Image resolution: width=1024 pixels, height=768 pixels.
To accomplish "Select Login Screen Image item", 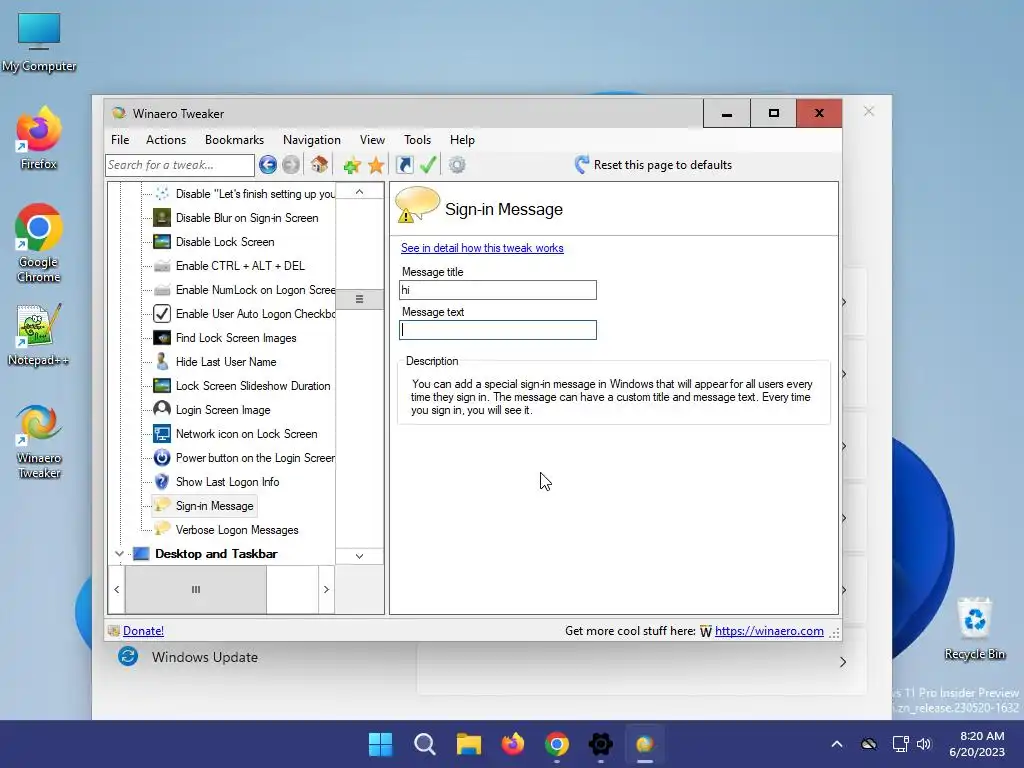I will [223, 410].
